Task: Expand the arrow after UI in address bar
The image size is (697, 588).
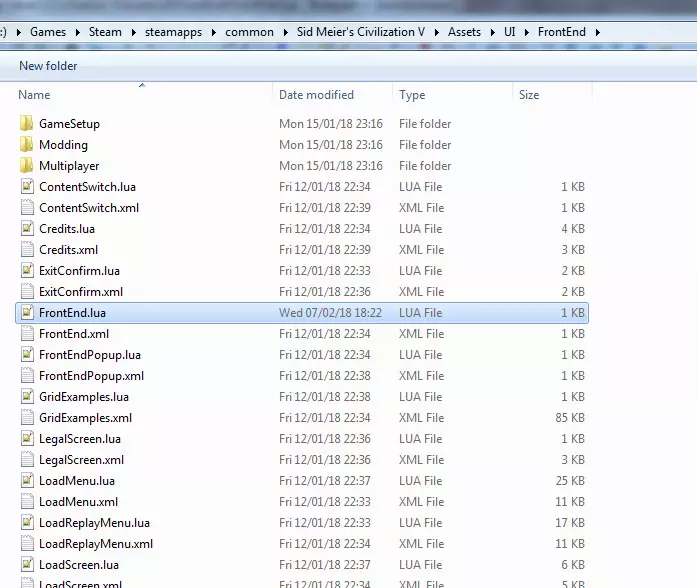Action: (x=527, y=32)
